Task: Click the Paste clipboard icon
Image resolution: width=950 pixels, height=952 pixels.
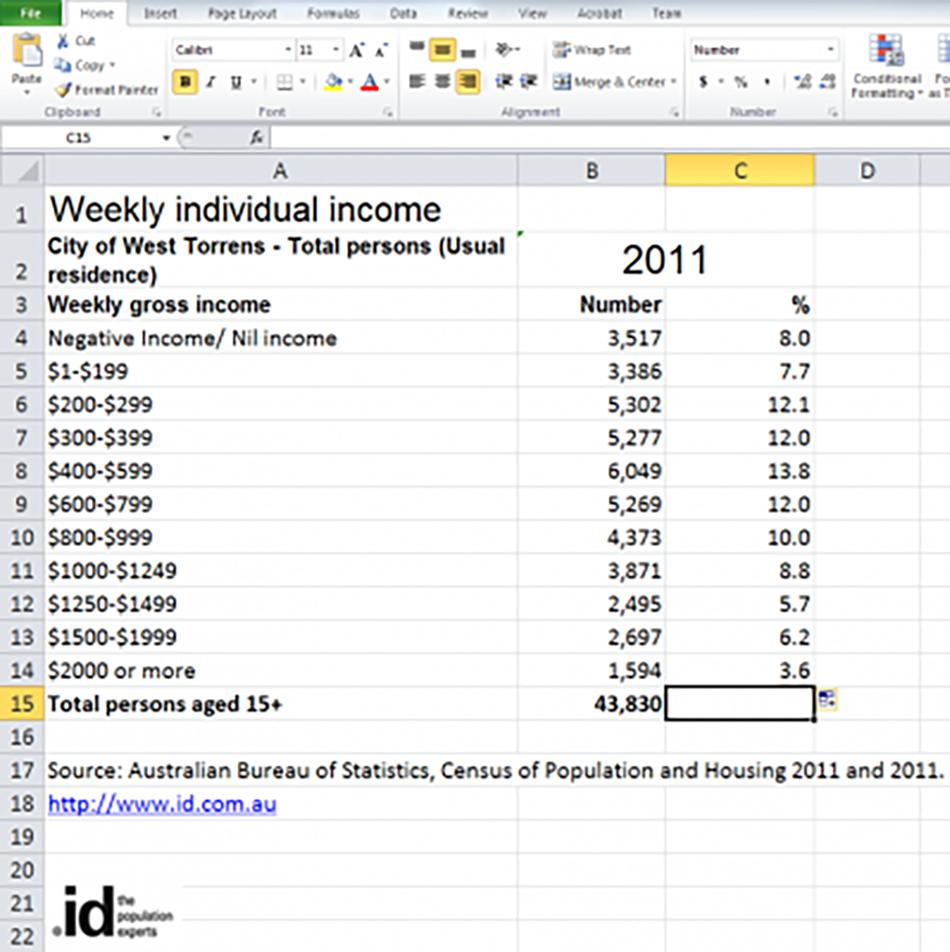Action: pyautogui.click(x=27, y=50)
